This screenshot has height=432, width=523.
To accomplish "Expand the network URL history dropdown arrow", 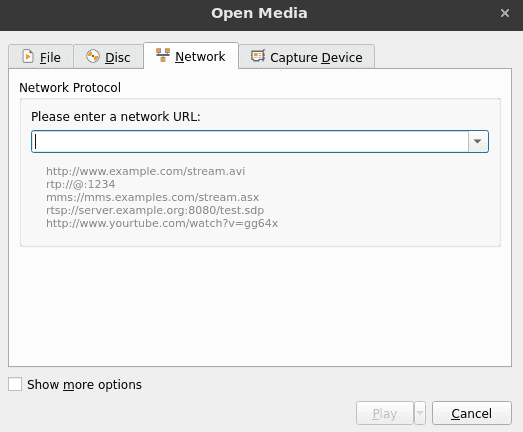I will pos(478,141).
